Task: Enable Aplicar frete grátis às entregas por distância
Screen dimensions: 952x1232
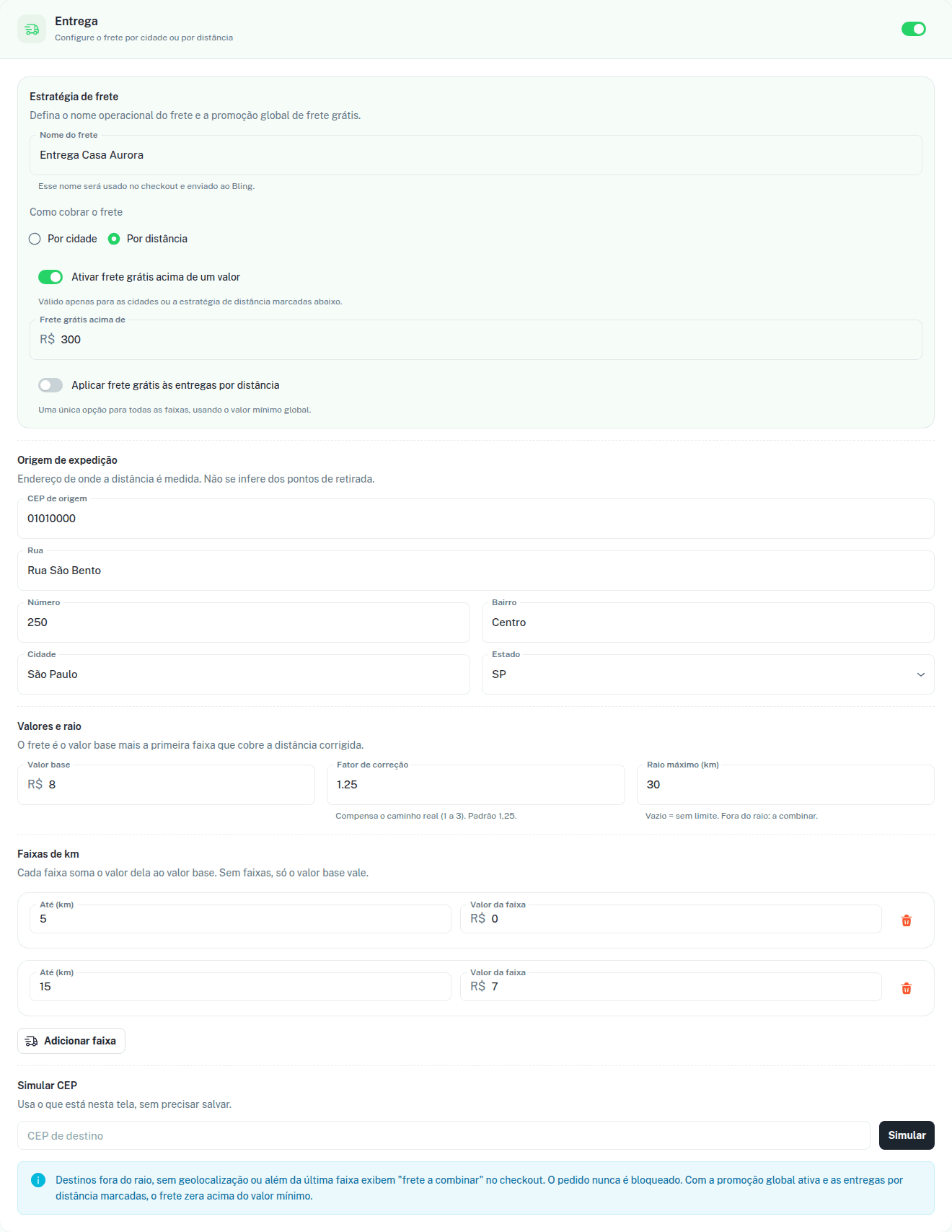Action: [50, 385]
